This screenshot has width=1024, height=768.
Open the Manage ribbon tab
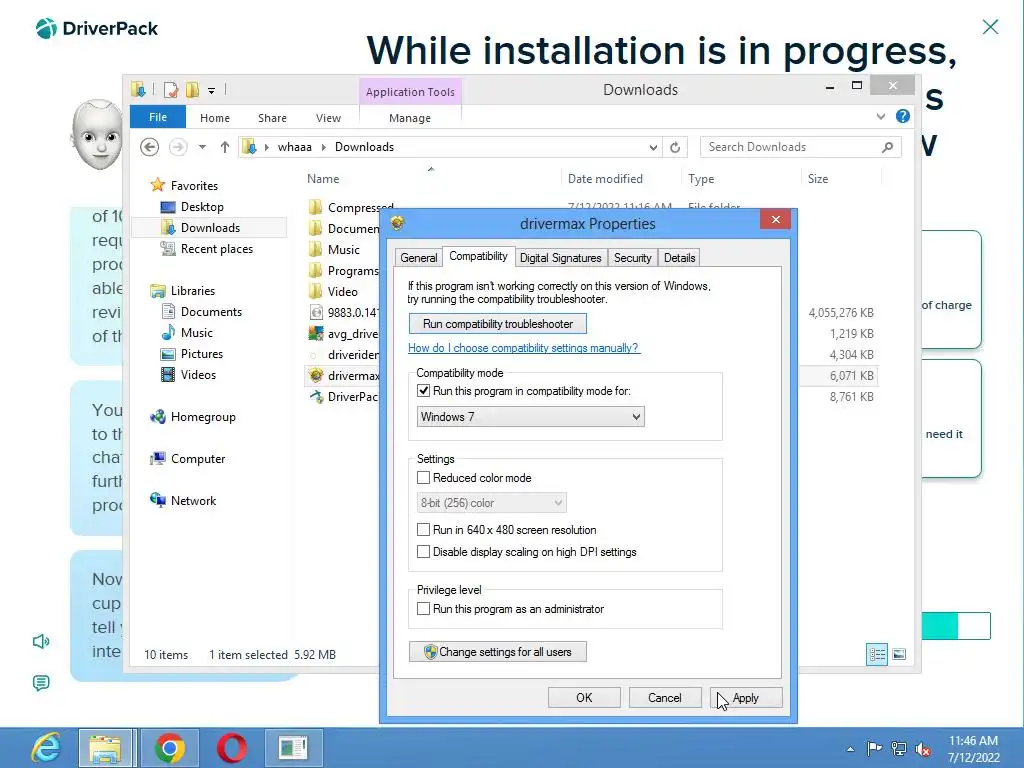[410, 118]
